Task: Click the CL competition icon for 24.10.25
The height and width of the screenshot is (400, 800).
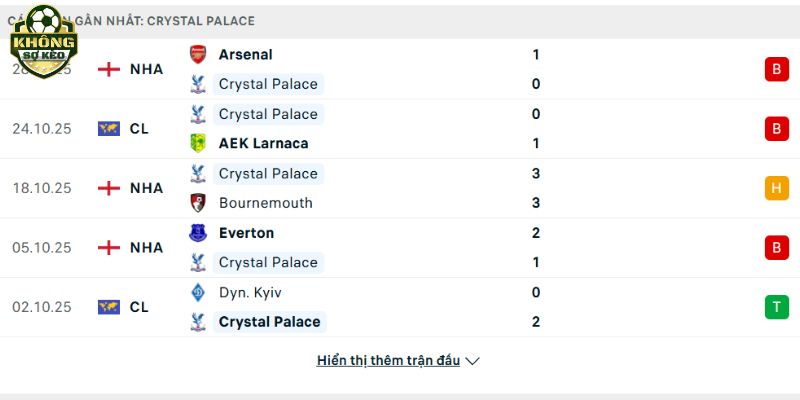Action: pos(109,129)
